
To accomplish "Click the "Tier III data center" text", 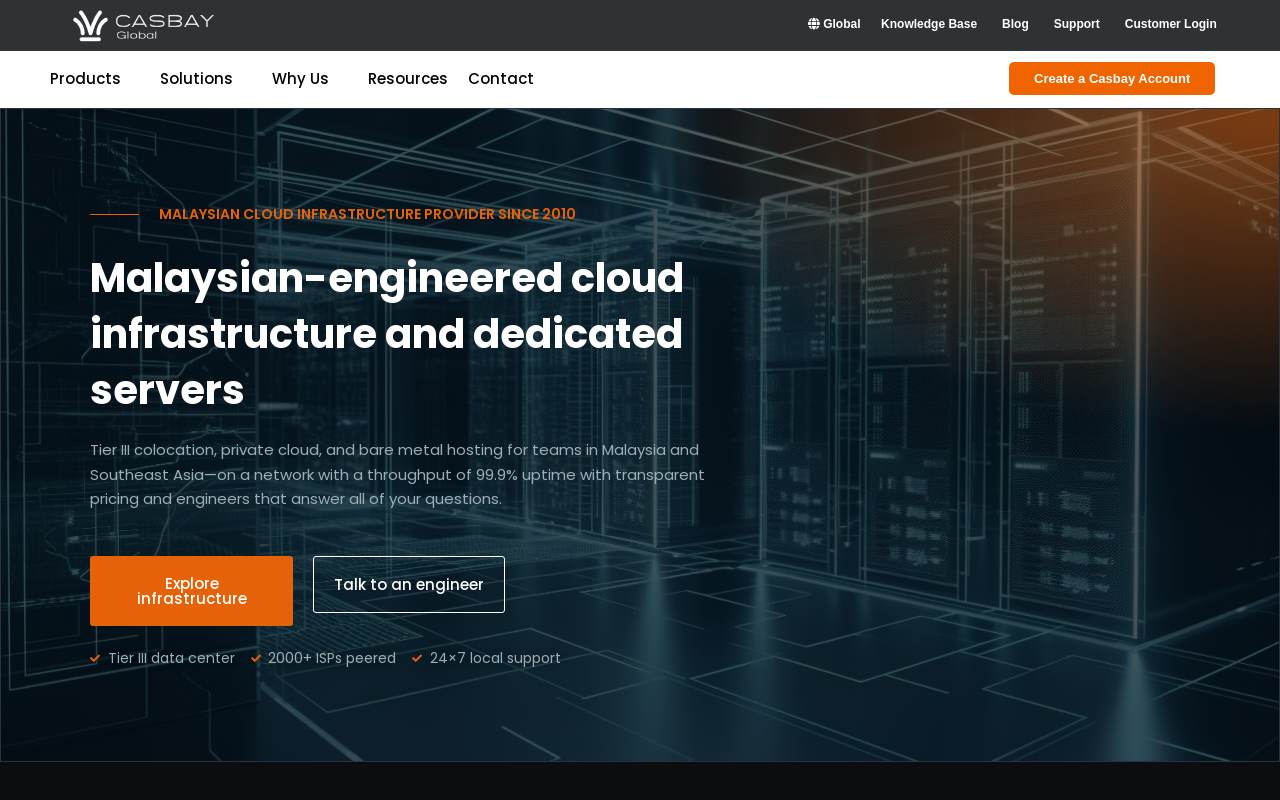I will click(x=171, y=658).
